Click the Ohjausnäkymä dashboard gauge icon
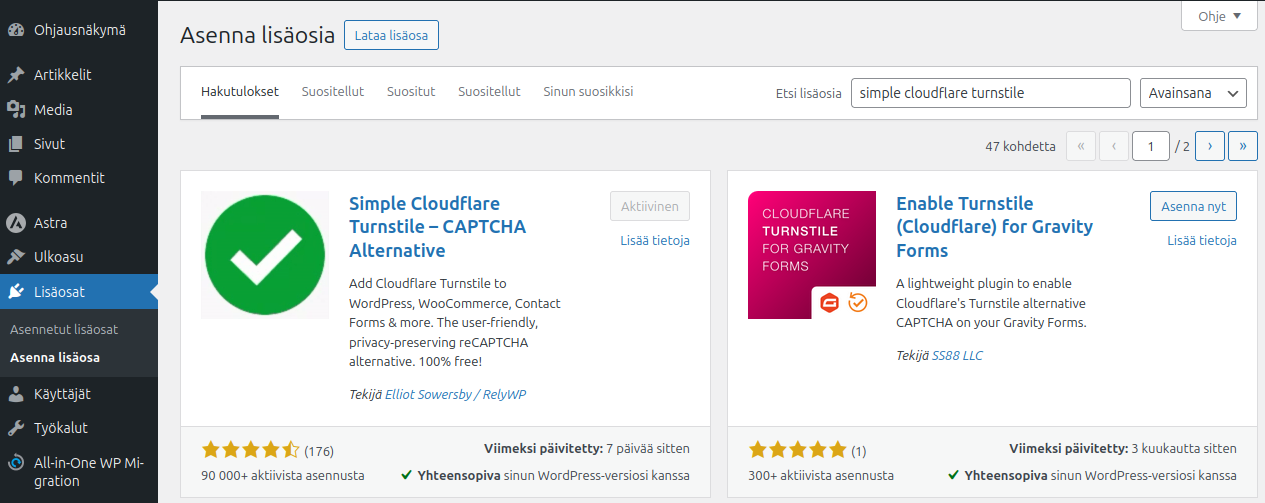1265x503 pixels. click(15, 30)
